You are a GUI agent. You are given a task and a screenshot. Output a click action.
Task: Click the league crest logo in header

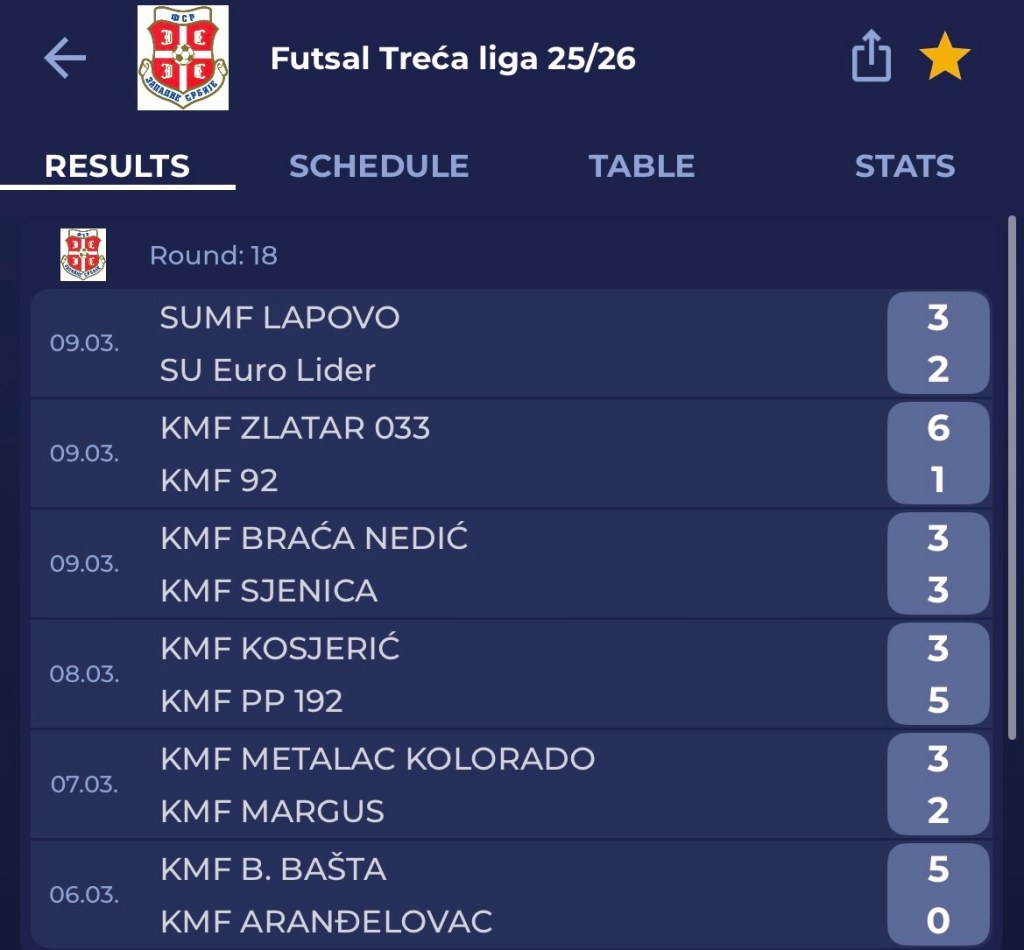tap(183, 58)
